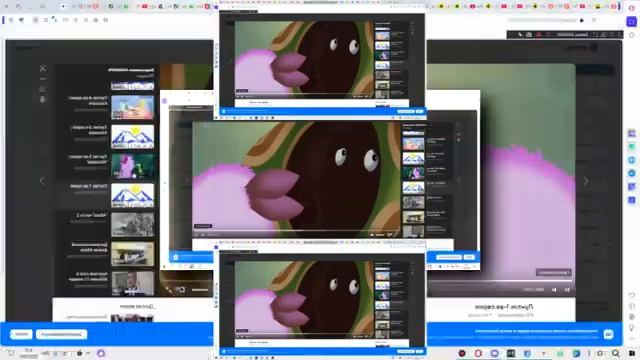Open the purple pony playlist thumbnail
This screenshot has height=360, width=640.
133,166
